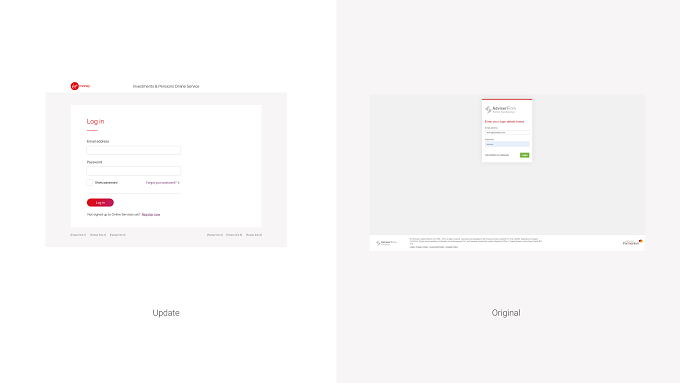Focus the Password field in Update mockup
The width and height of the screenshot is (680, 383).
pyautogui.click(x=134, y=171)
